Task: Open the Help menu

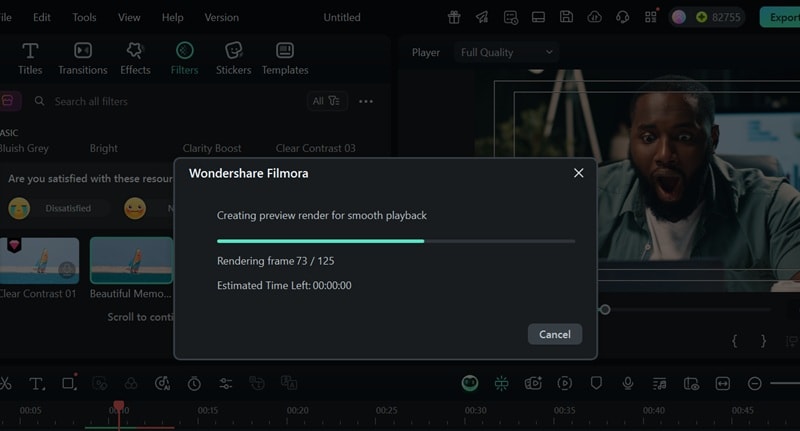Action: point(172,17)
